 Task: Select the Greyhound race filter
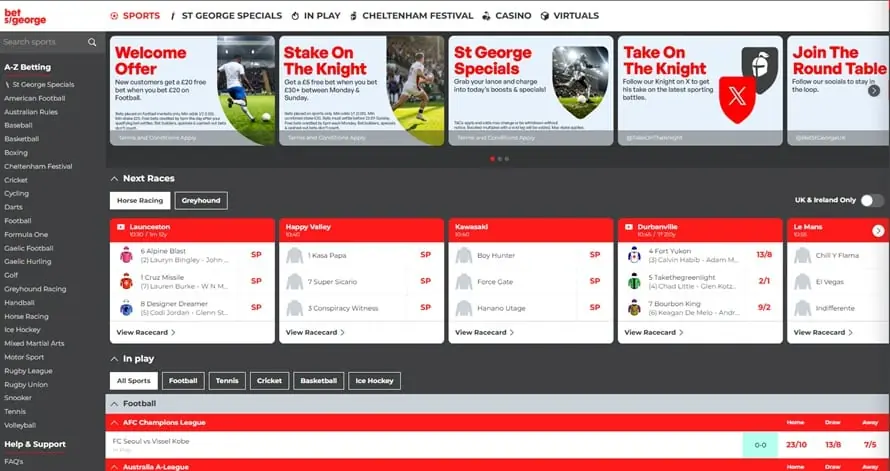[x=201, y=201]
